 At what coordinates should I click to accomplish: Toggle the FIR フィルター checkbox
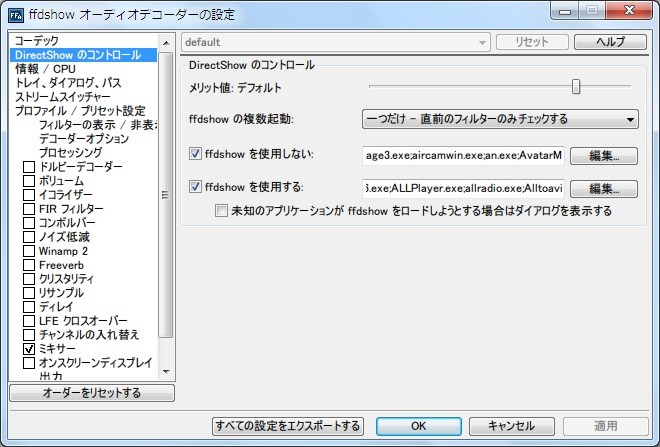pos(29,209)
